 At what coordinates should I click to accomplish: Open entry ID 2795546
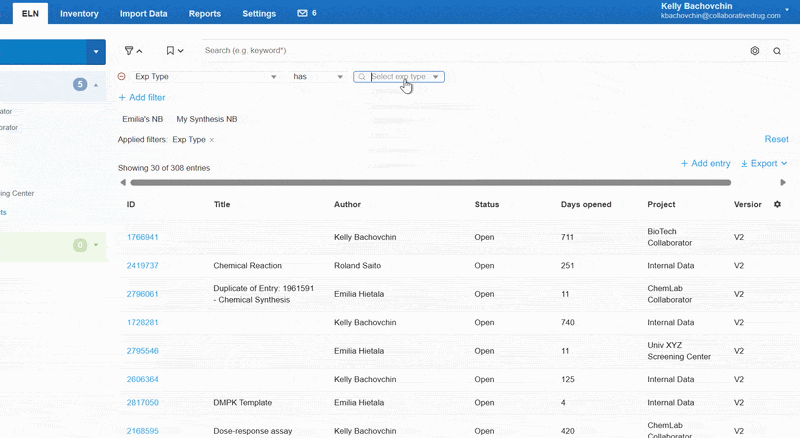click(142, 351)
